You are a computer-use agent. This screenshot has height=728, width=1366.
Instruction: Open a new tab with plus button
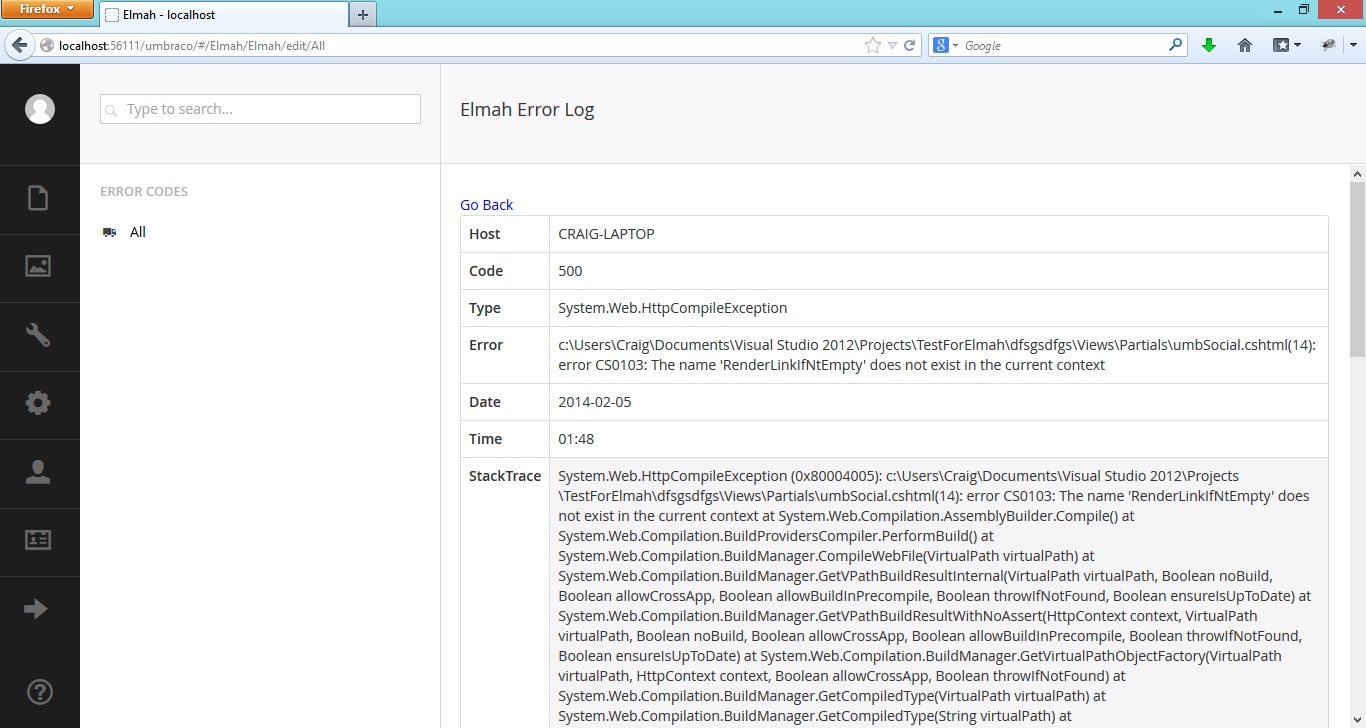(x=363, y=15)
